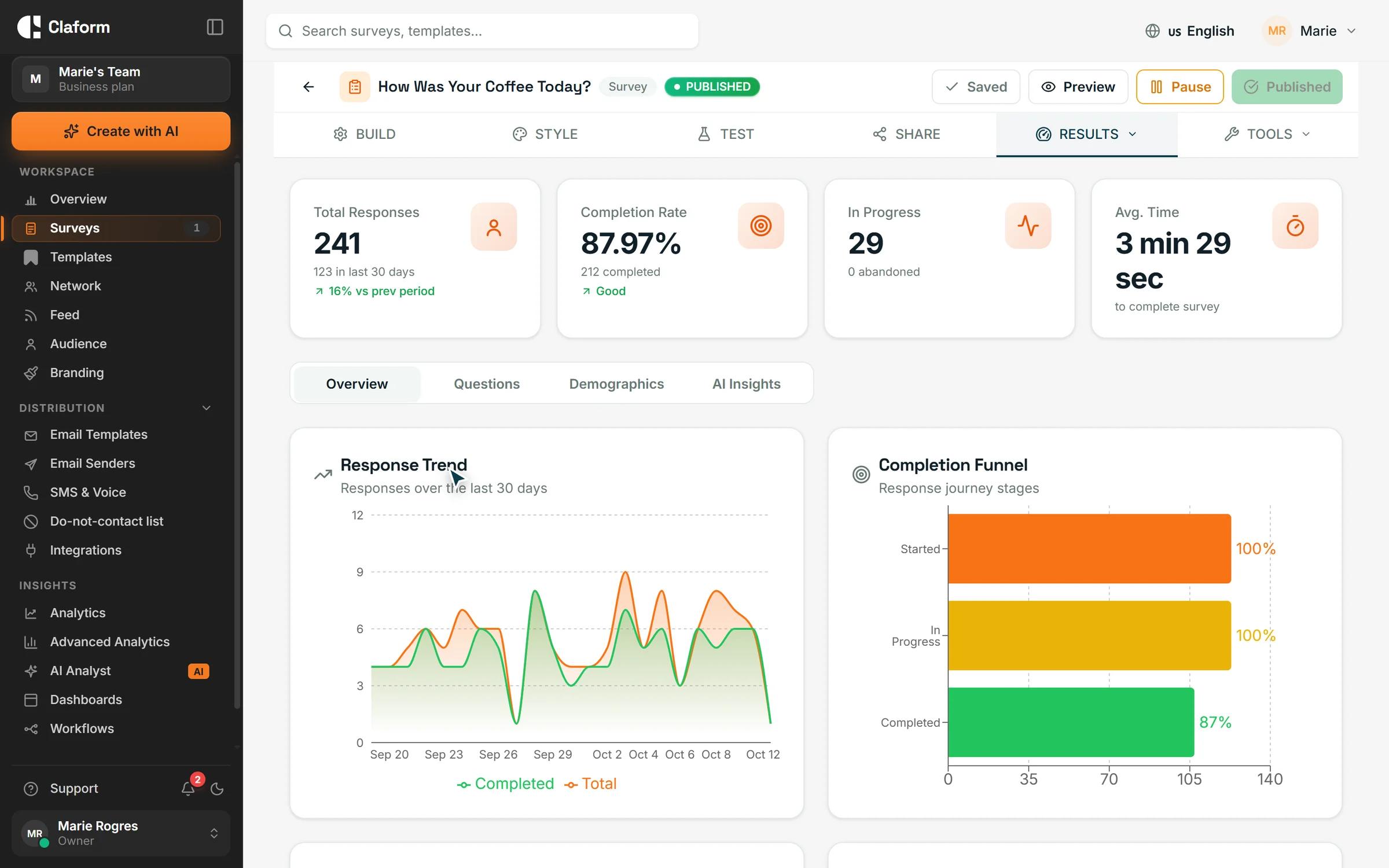
Task: Open Marie's Team workspace selector
Action: pyautogui.click(x=121, y=79)
